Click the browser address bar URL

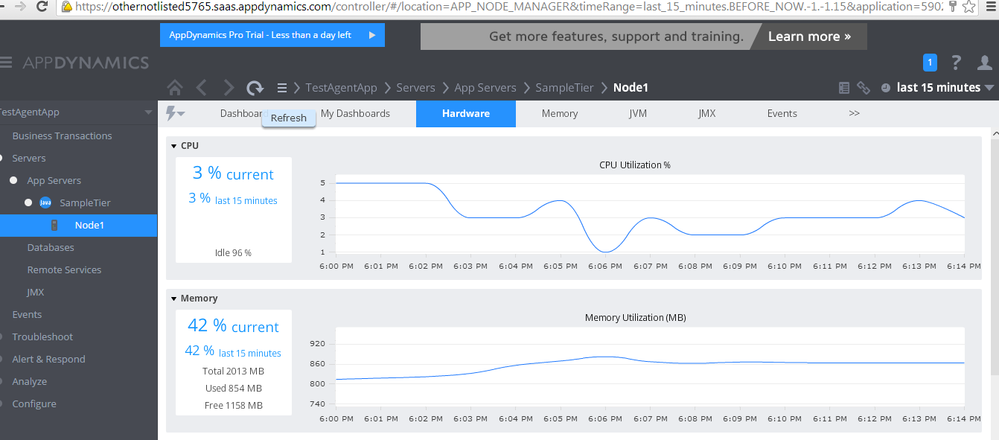510,7
